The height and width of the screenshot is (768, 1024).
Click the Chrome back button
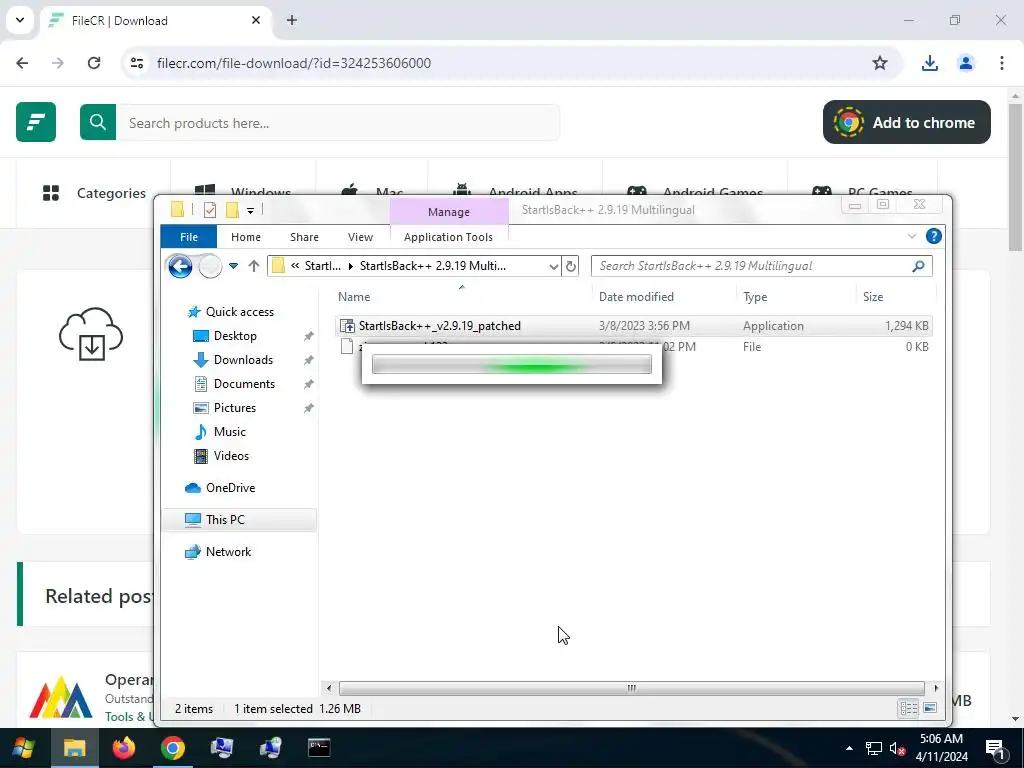tap(22, 63)
